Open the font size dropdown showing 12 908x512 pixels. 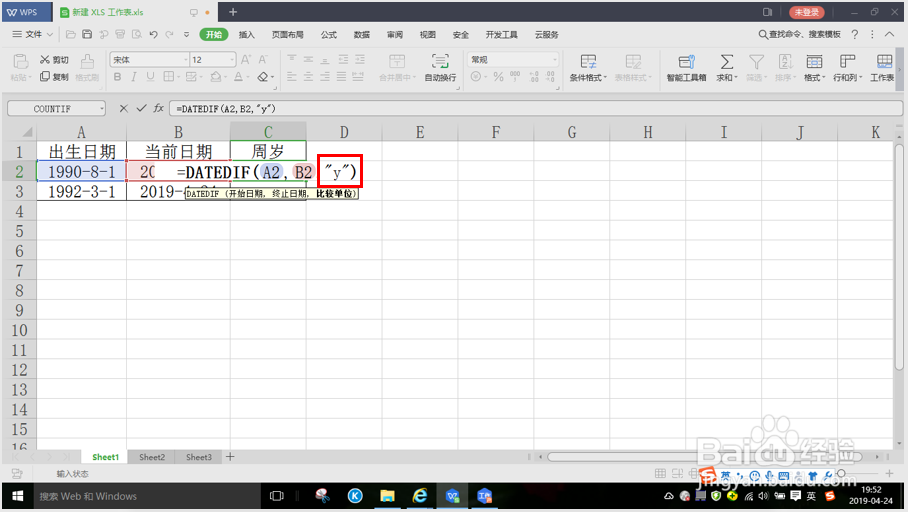coord(232,60)
